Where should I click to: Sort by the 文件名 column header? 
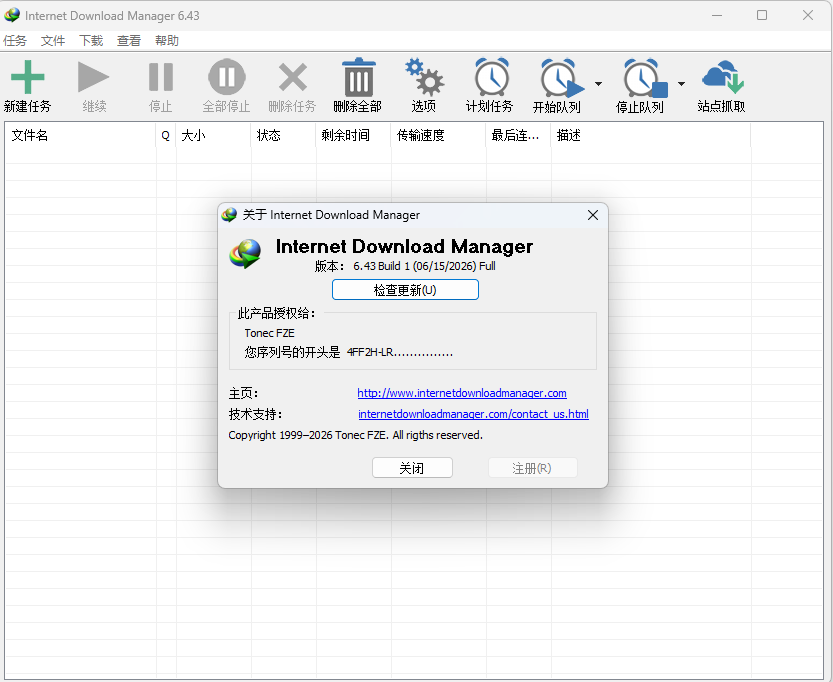tap(81, 135)
